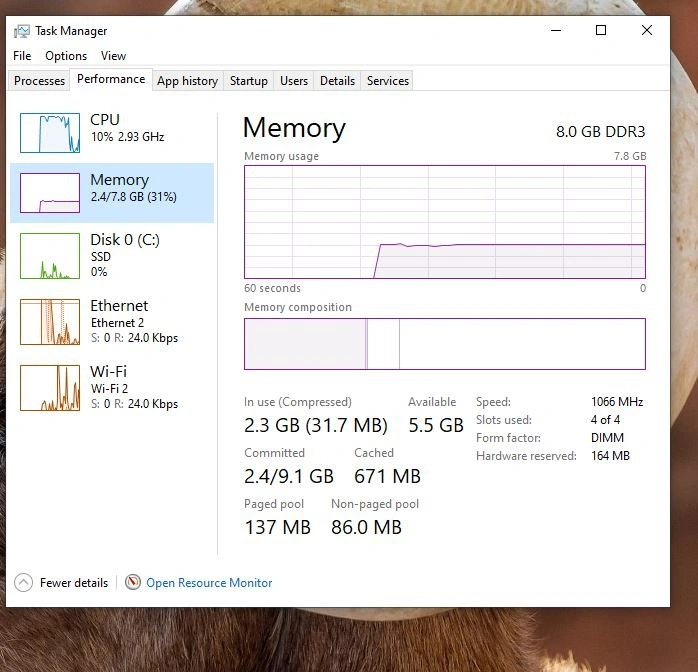Click the Task Manager title bar icon
698x672 pixels.
point(22,31)
